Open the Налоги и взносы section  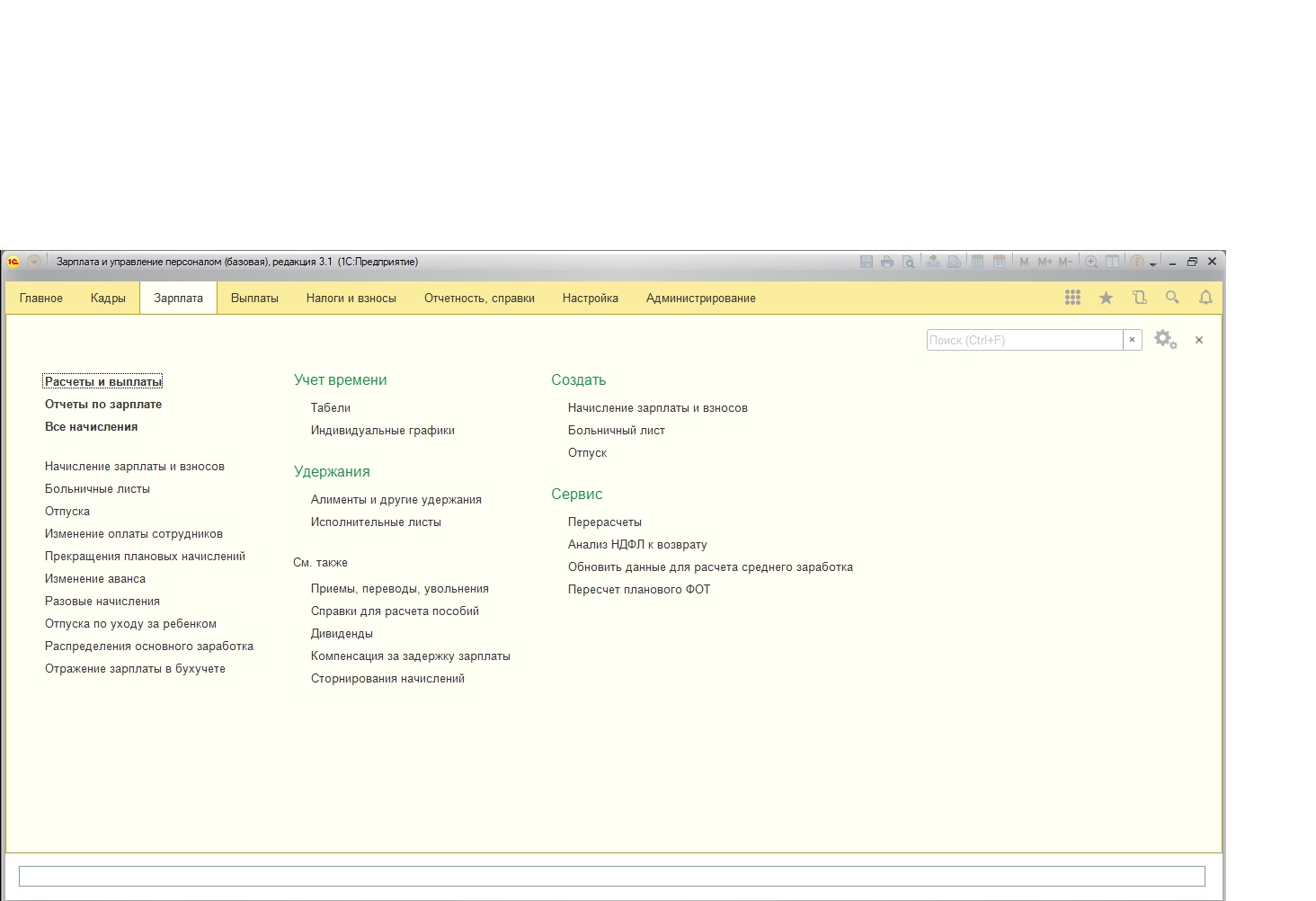click(x=351, y=299)
